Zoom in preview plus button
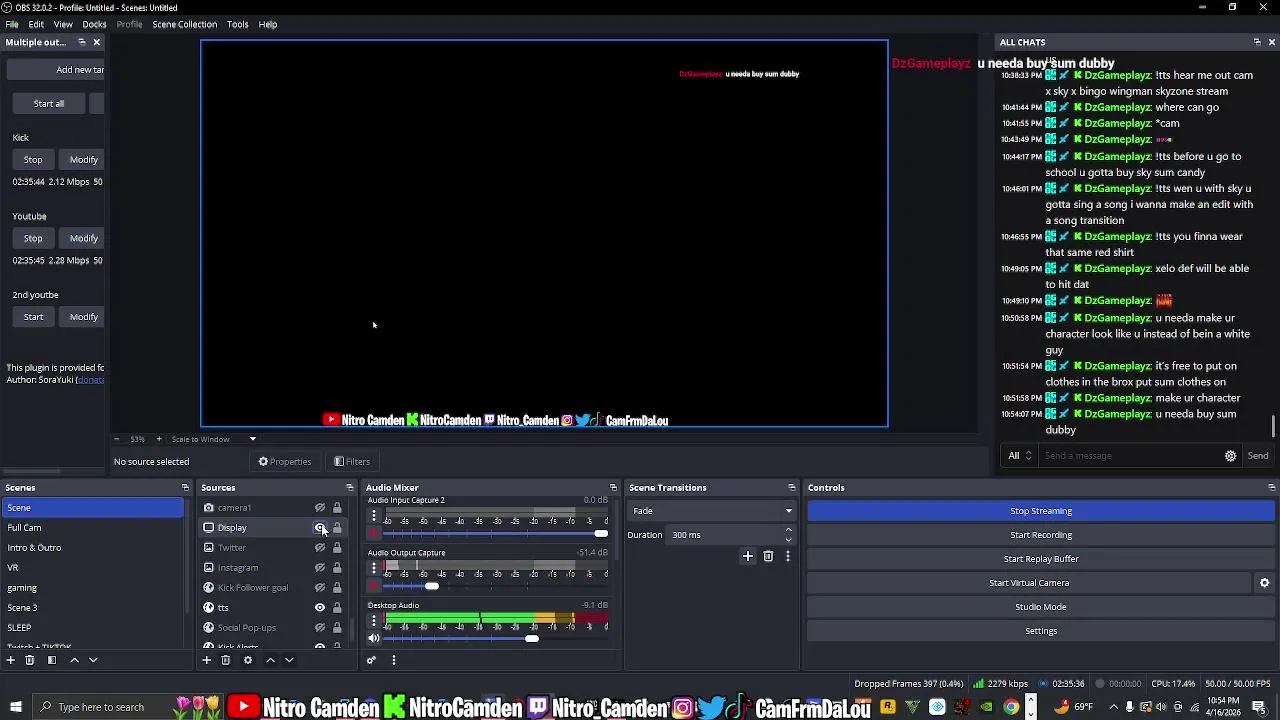 pyautogui.click(x=159, y=439)
